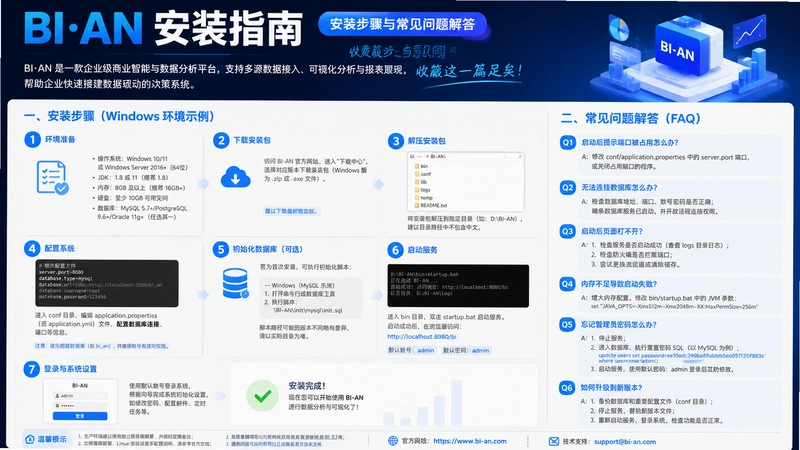The image size is (800, 450).
Task: Click the cloud download icon in step 2
Action: 236,178
